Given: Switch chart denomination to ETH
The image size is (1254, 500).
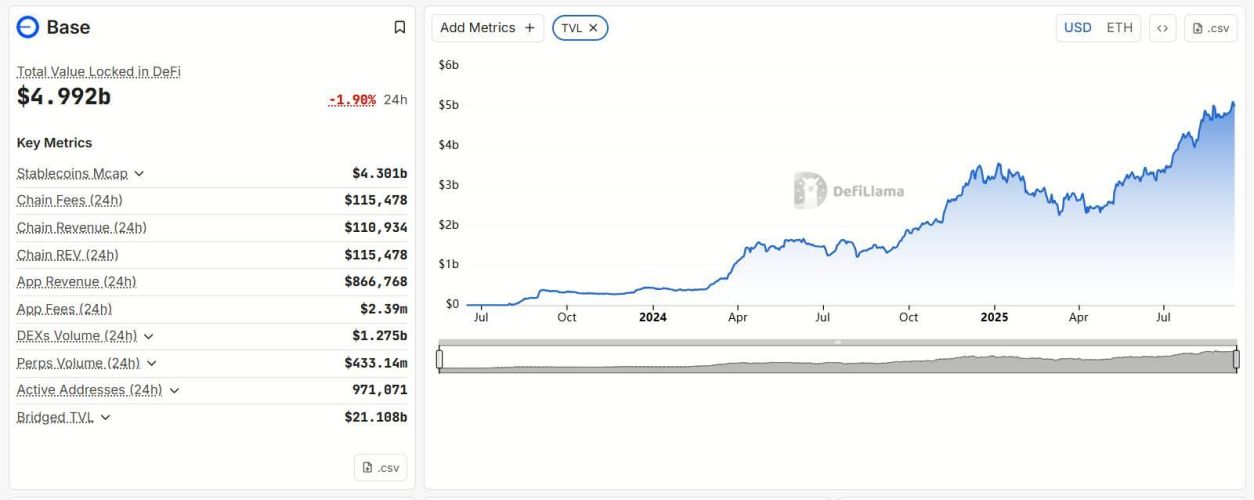Looking at the screenshot, I should pyautogui.click(x=1119, y=28).
